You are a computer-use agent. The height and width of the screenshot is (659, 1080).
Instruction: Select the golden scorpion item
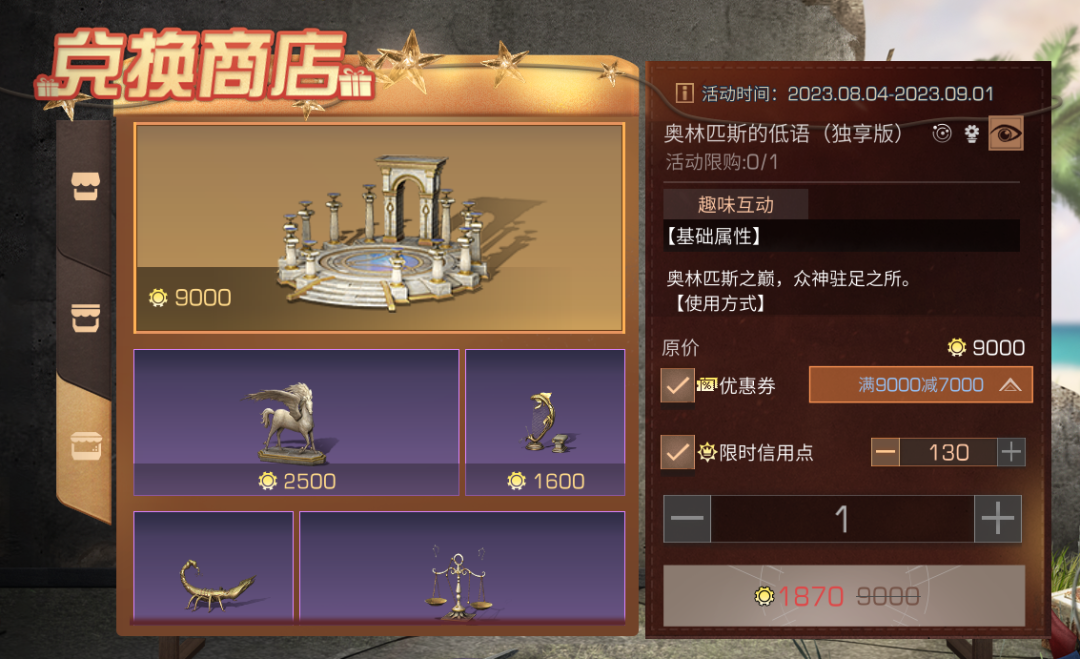214,567
